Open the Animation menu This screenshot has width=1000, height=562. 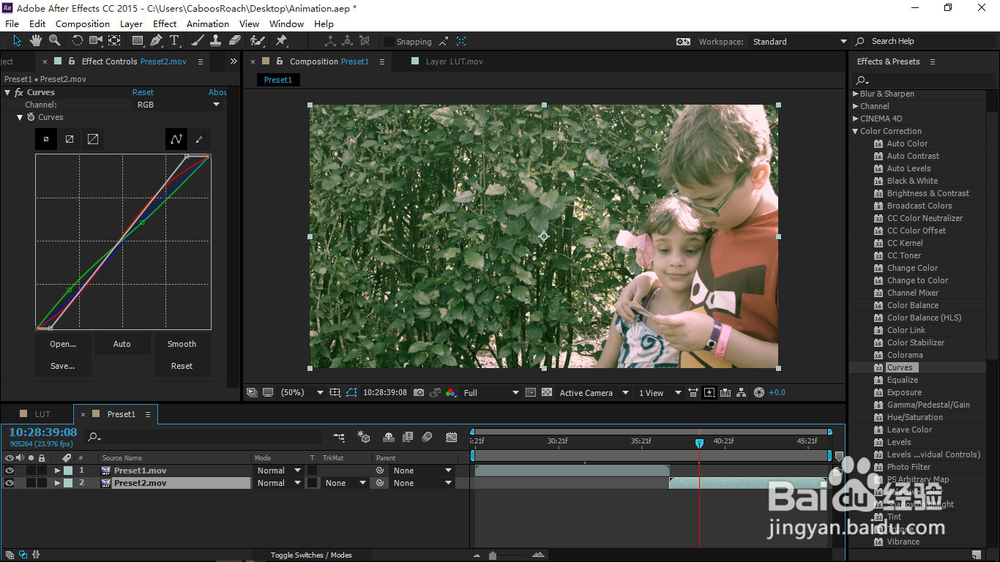click(207, 24)
